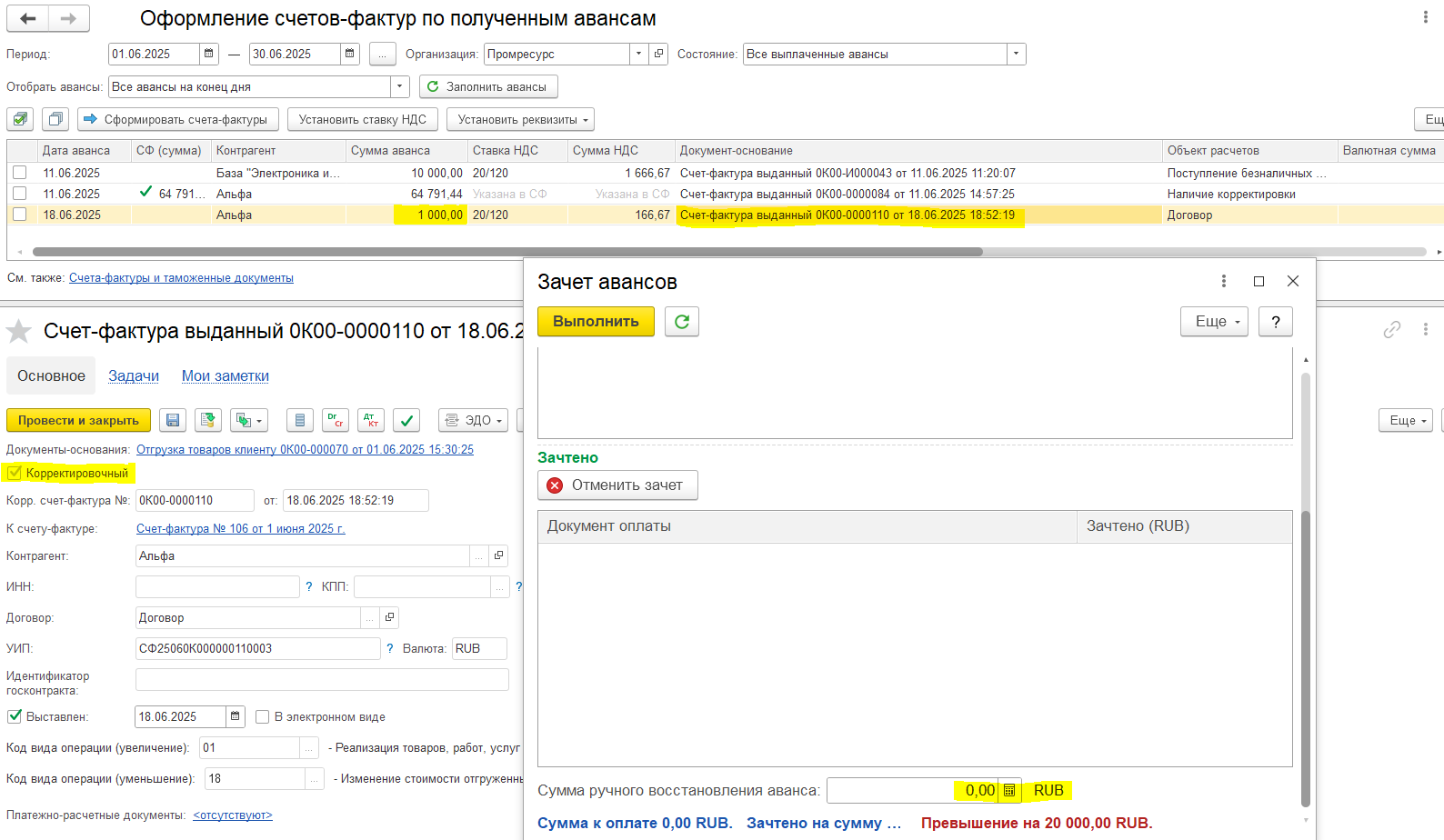Click the Dr/Cr entries icon

pyautogui.click(x=336, y=420)
